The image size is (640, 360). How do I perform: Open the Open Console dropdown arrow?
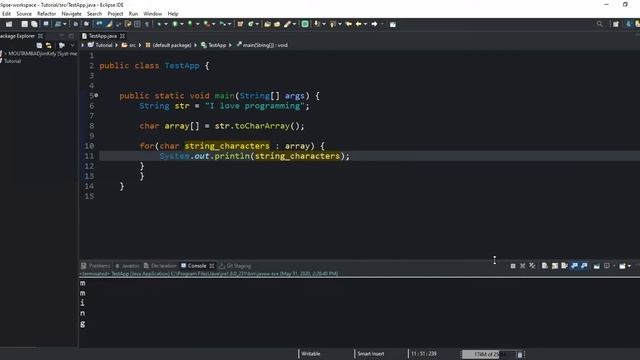click(x=629, y=266)
